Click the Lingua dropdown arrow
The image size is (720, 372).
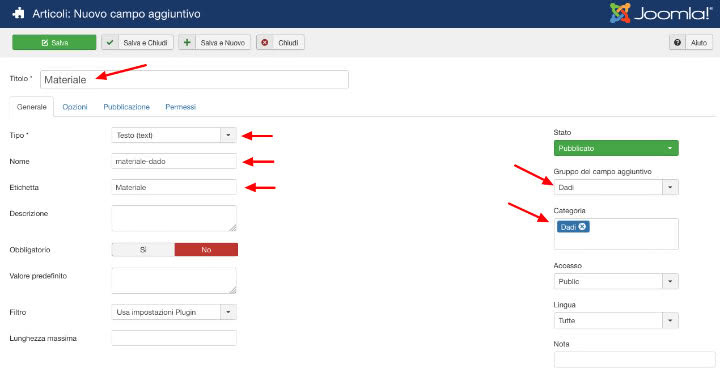(670, 321)
